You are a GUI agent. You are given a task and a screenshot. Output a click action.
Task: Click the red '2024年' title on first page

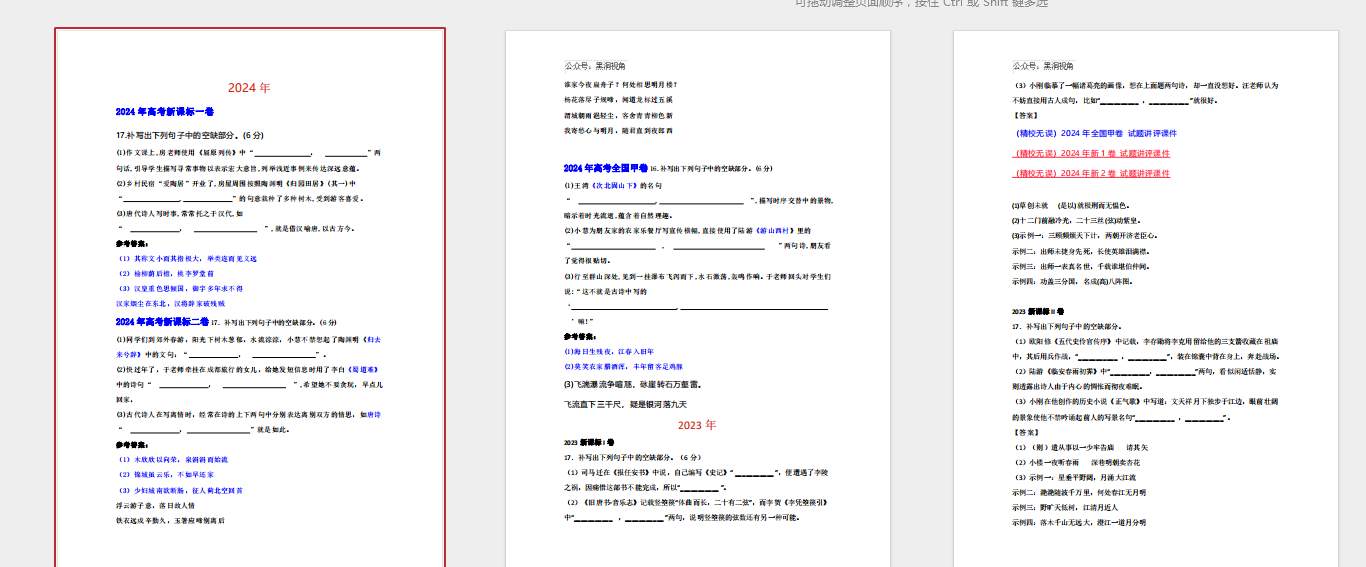coord(249,88)
